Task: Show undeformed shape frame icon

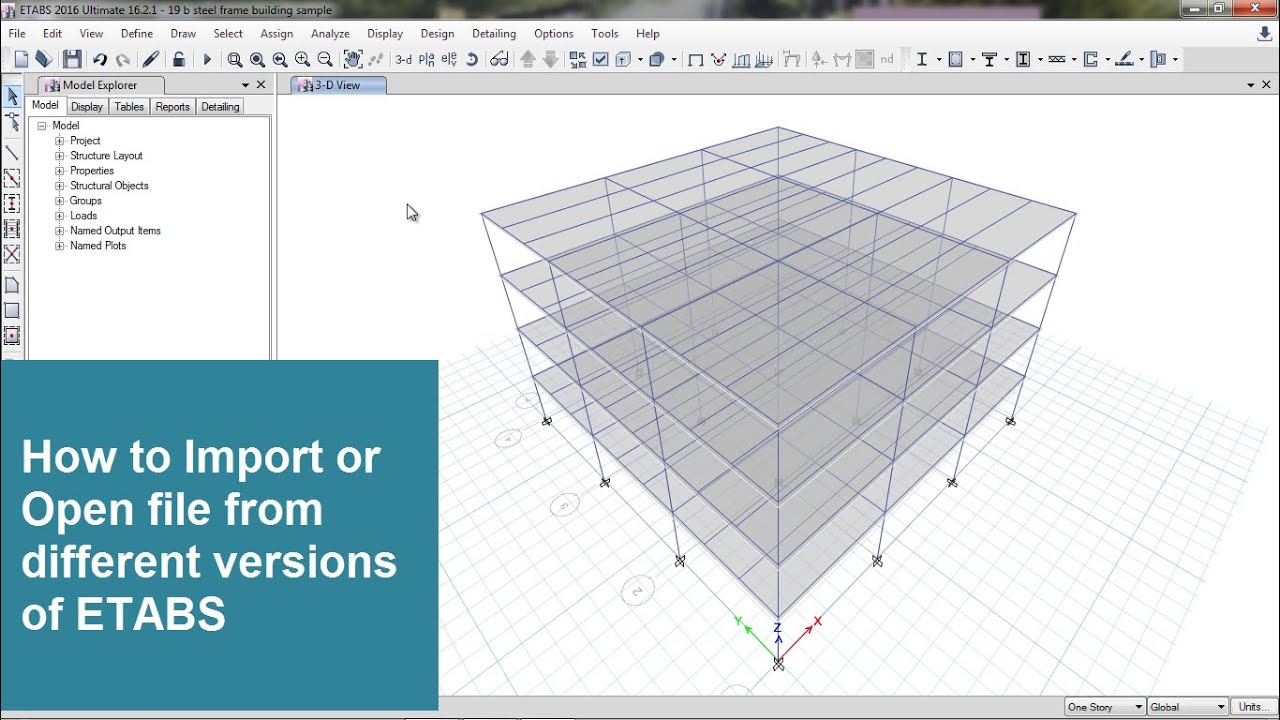Action: pos(695,60)
